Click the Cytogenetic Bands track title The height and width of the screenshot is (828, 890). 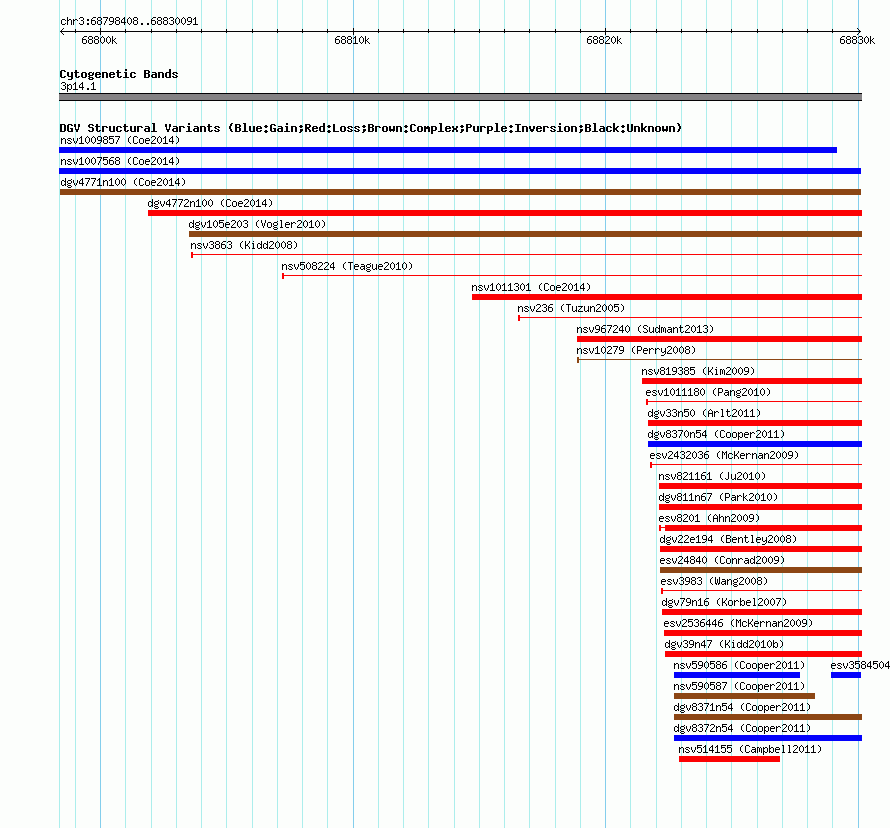[119, 74]
